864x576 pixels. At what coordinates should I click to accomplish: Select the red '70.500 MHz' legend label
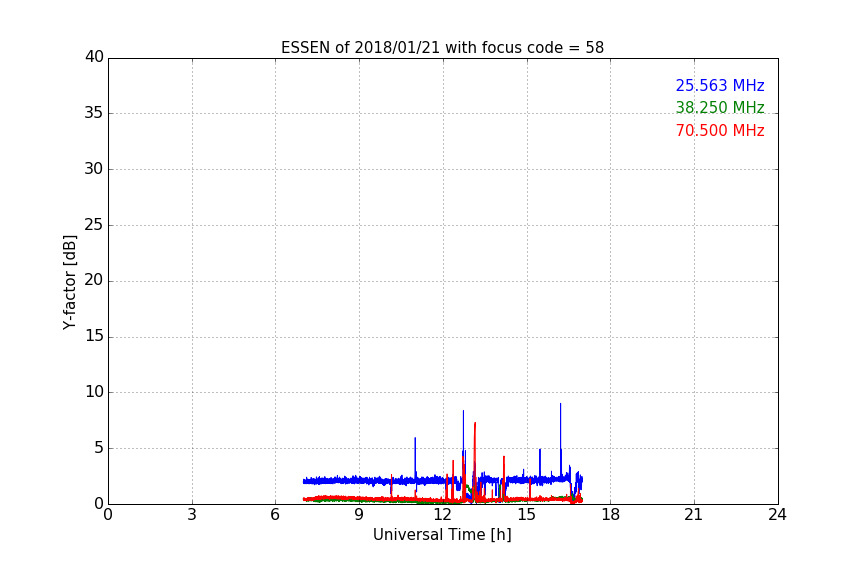coord(720,131)
